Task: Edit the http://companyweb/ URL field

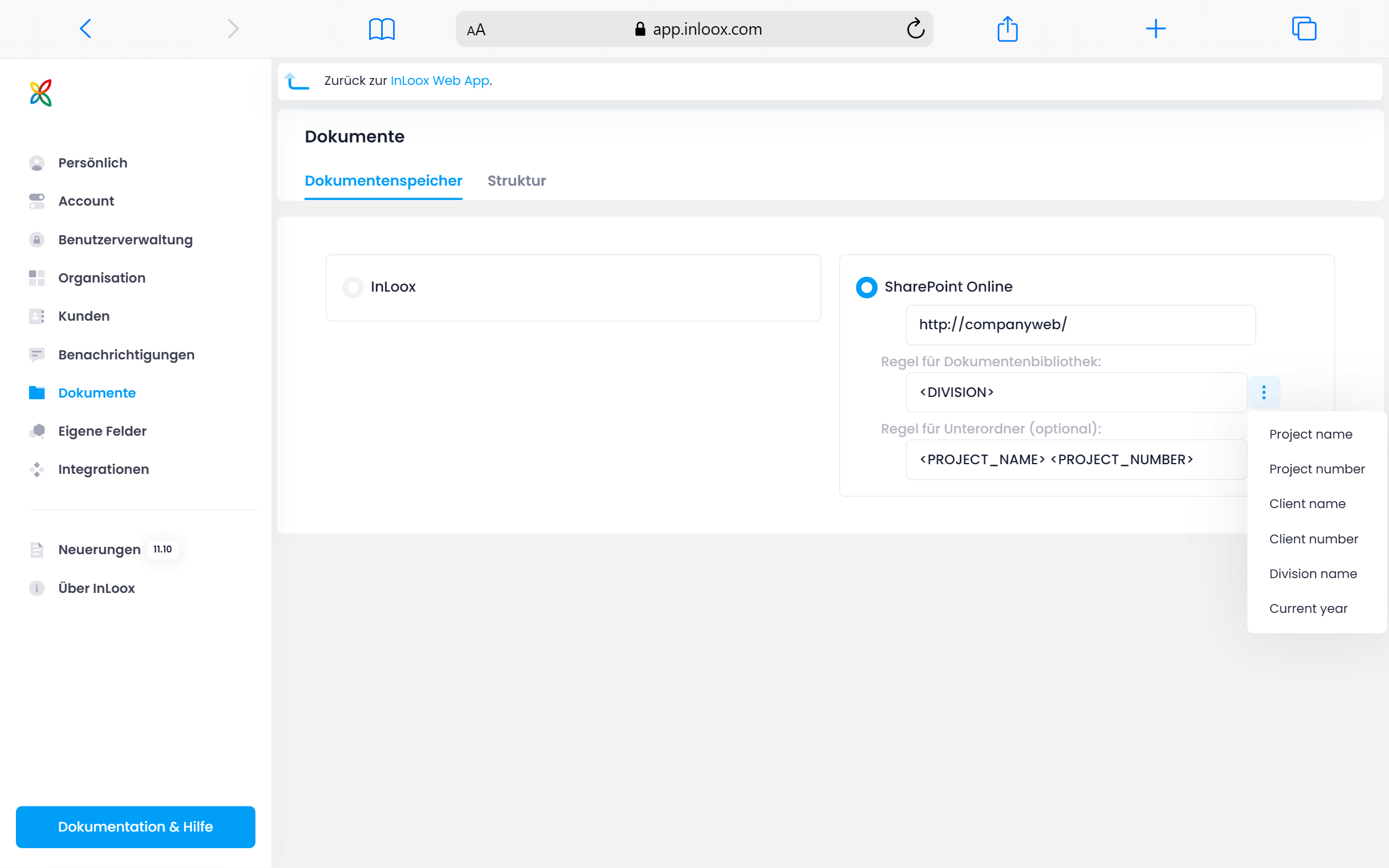Action: point(1080,325)
